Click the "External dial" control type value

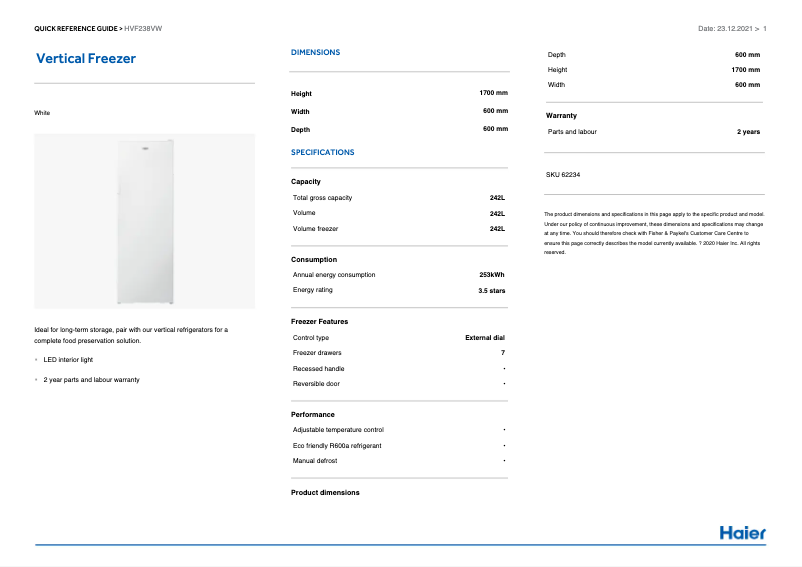[x=485, y=338]
